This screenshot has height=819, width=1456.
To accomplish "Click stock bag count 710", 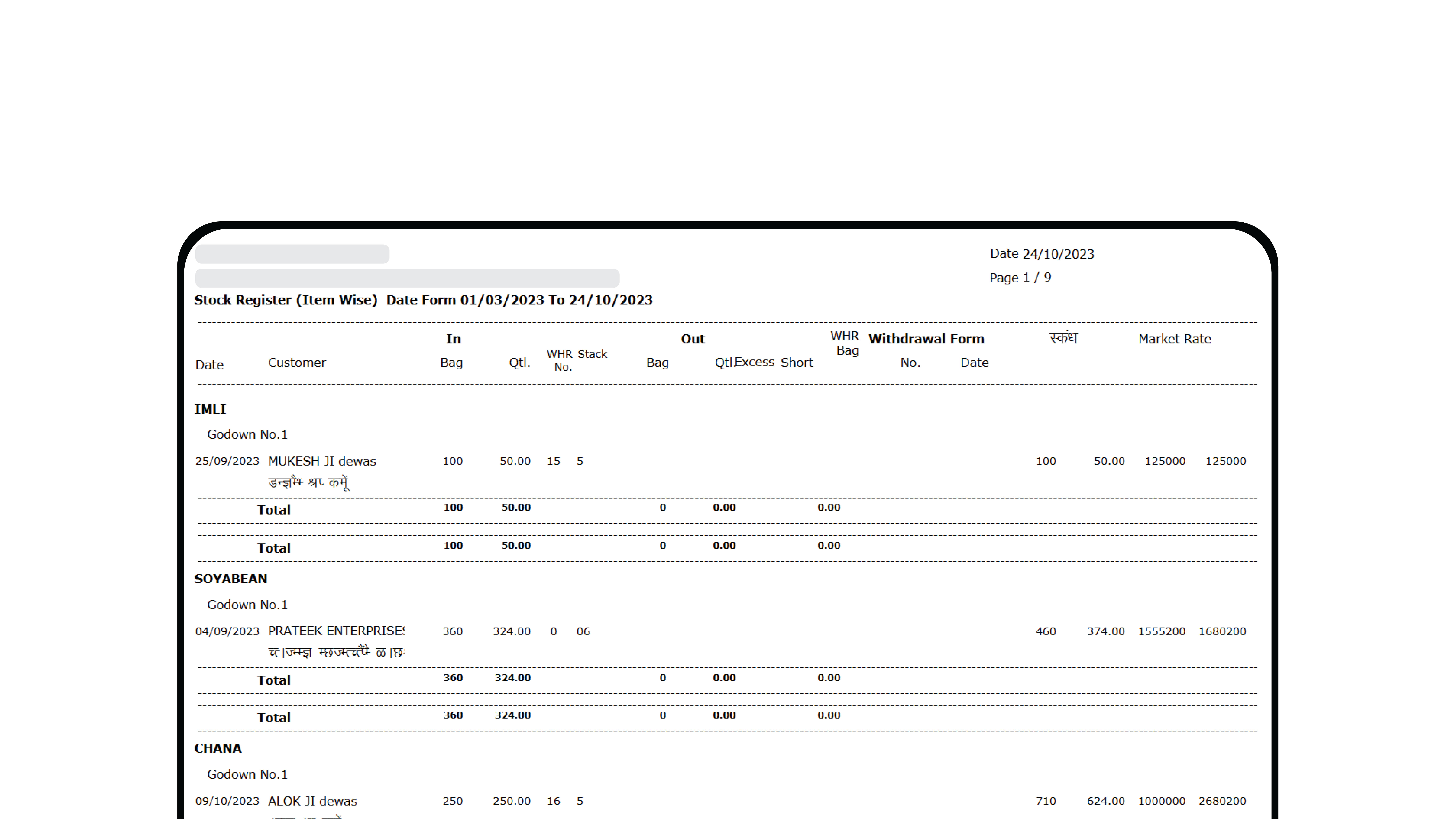I will click(x=1046, y=801).
